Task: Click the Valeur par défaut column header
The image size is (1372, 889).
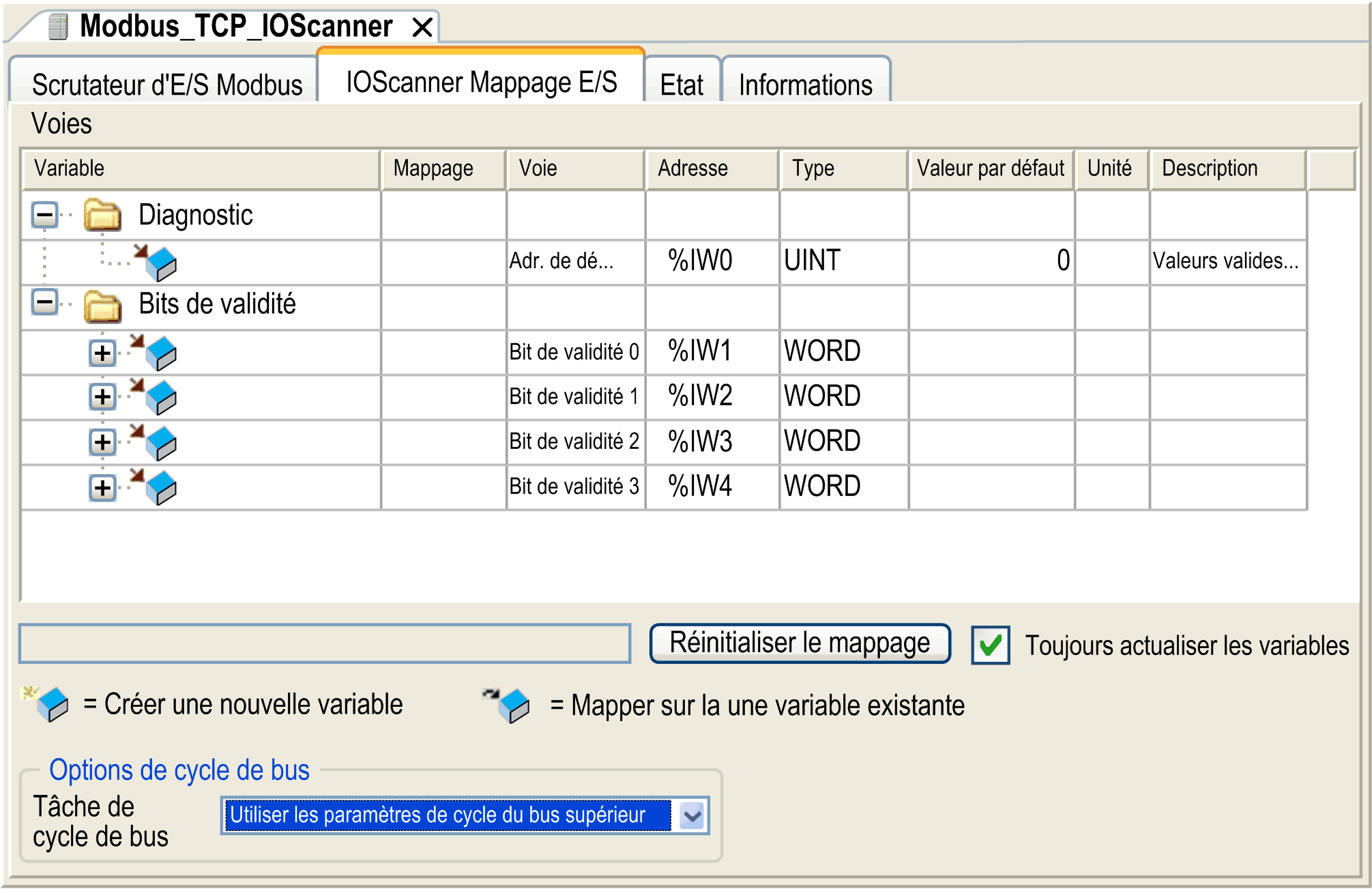Action: coord(991,169)
